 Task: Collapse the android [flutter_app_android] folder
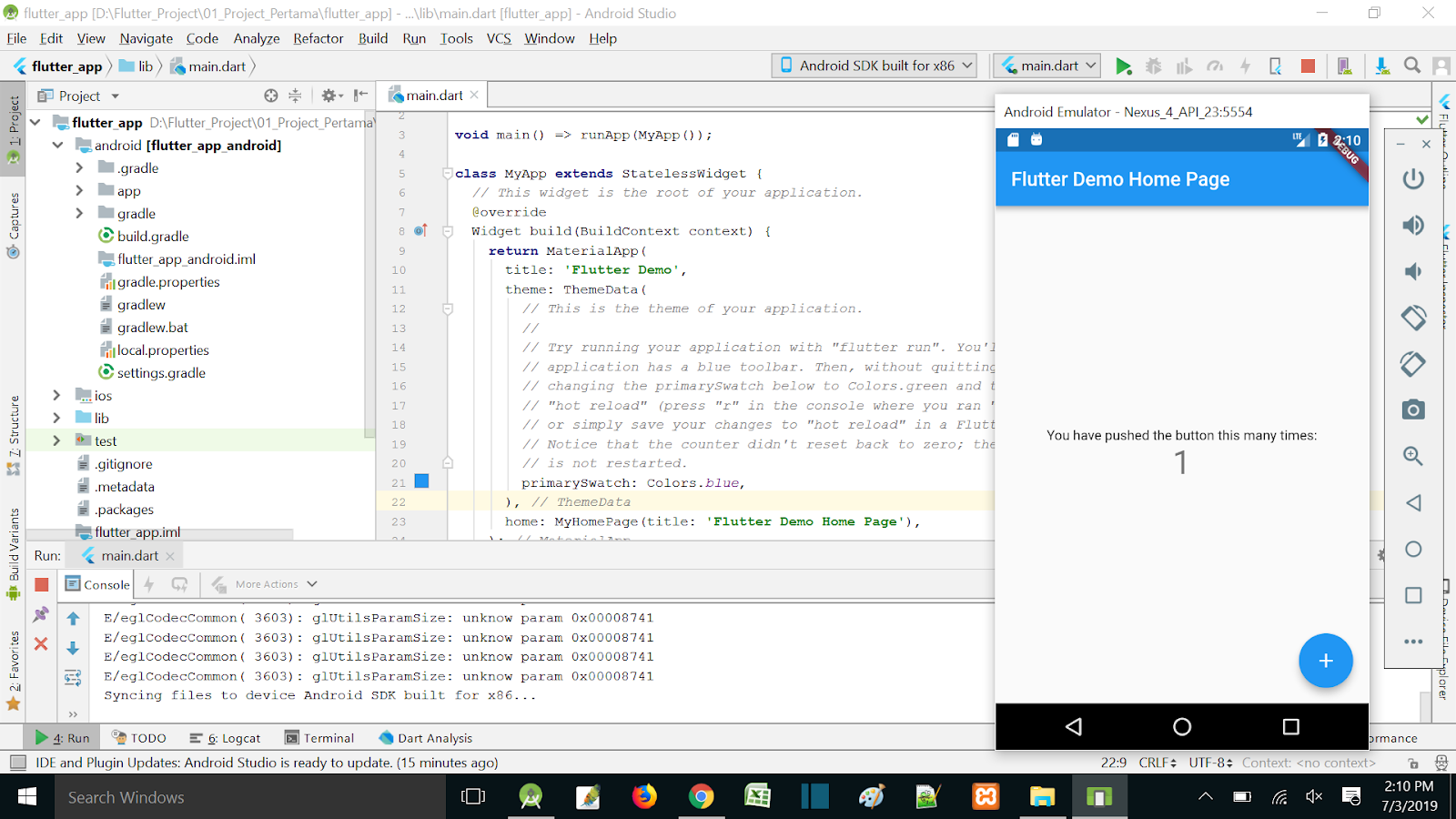[x=57, y=146]
